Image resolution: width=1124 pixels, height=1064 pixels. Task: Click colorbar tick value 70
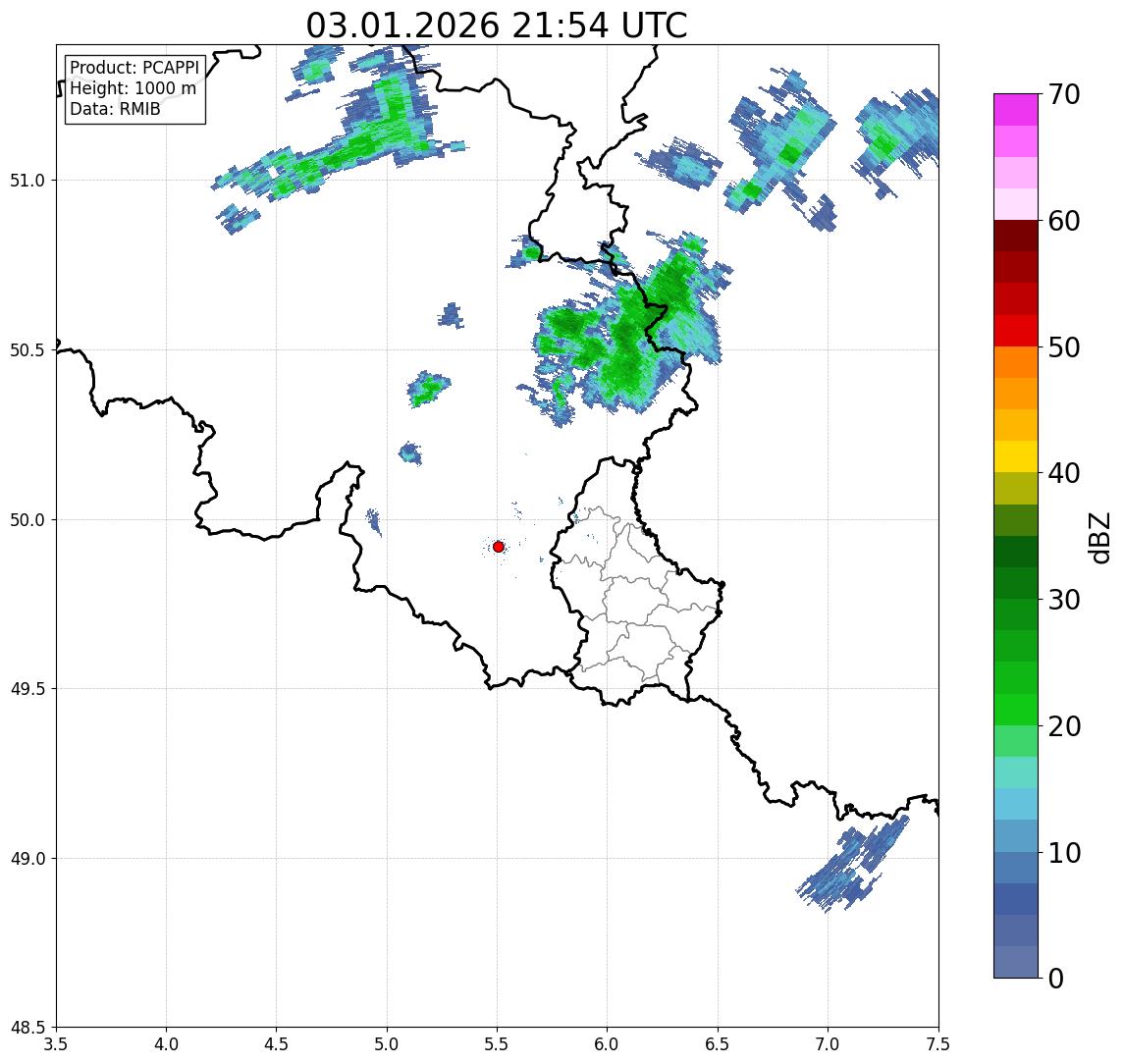click(1064, 94)
